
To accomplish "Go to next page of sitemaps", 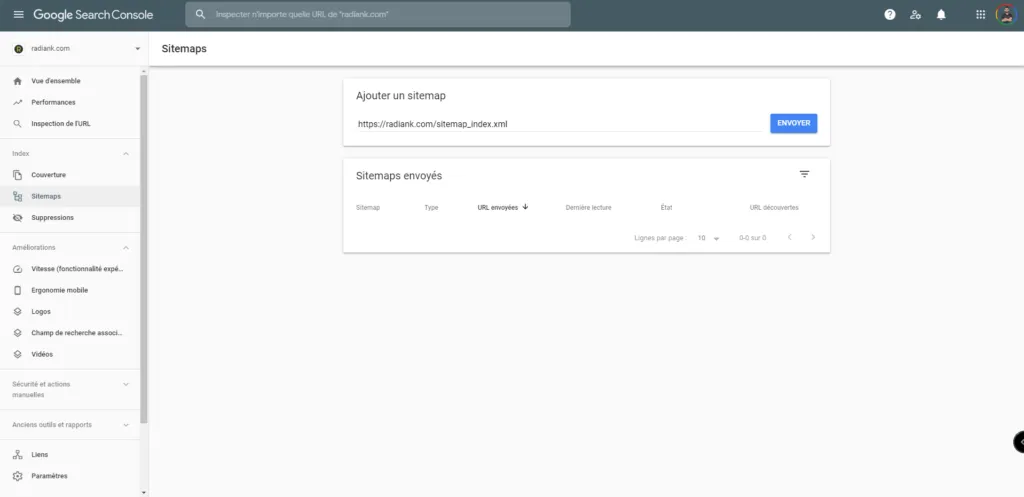I will click(x=813, y=238).
